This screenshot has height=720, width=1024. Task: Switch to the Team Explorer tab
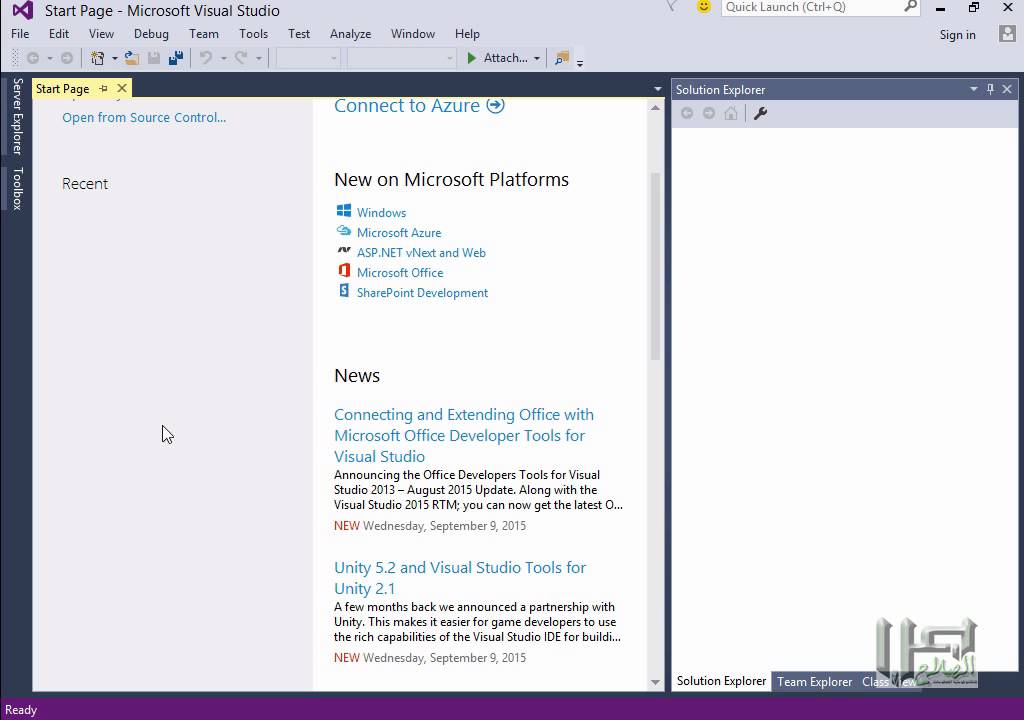[814, 681]
